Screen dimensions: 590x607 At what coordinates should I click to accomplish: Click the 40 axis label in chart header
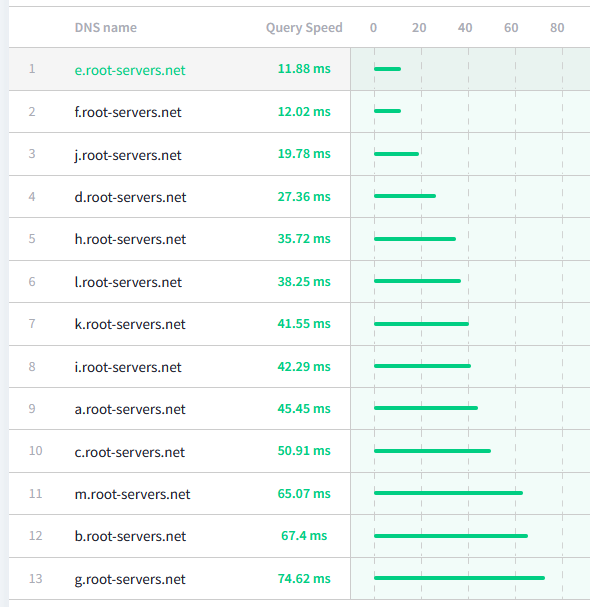pyautogui.click(x=465, y=28)
